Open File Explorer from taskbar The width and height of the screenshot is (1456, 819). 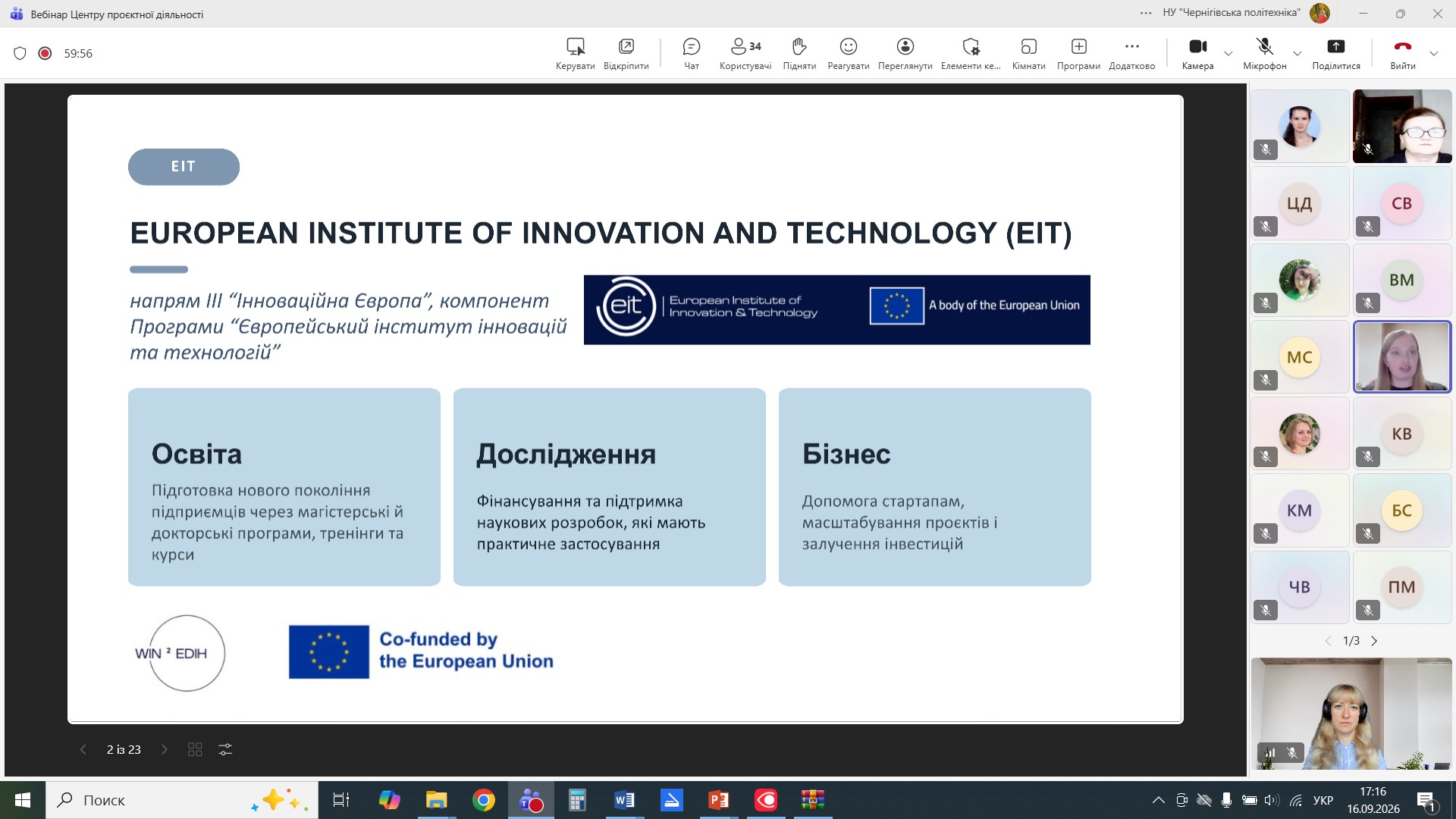(x=436, y=800)
